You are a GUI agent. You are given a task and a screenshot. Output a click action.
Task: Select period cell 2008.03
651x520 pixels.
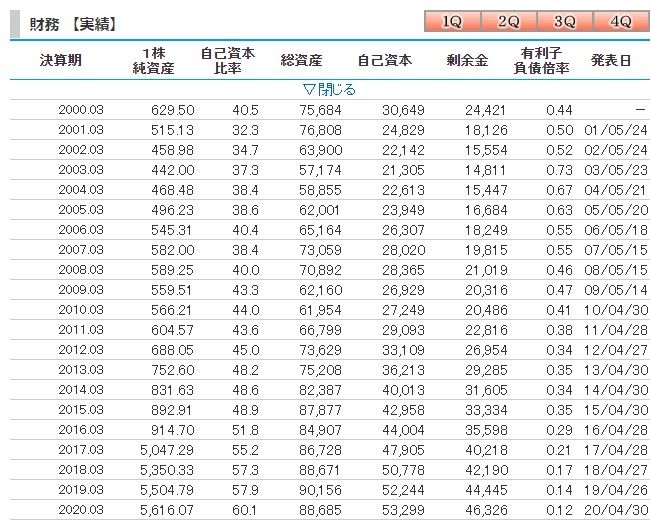(81, 269)
